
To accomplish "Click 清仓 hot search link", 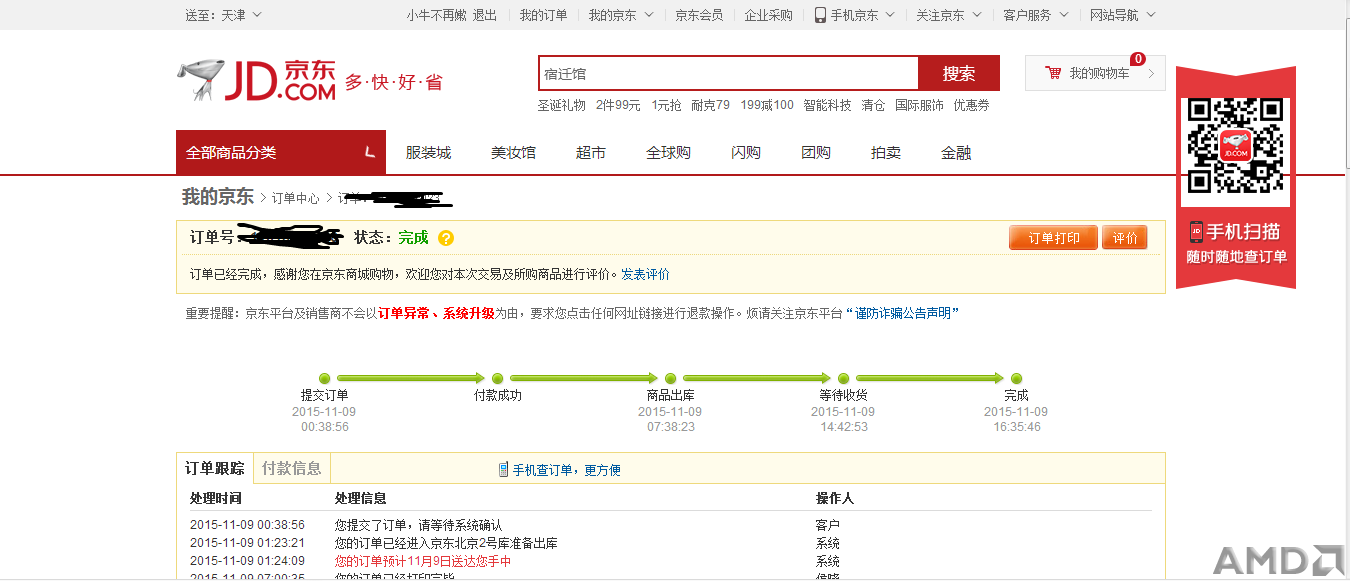I will pyautogui.click(x=873, y=105).
